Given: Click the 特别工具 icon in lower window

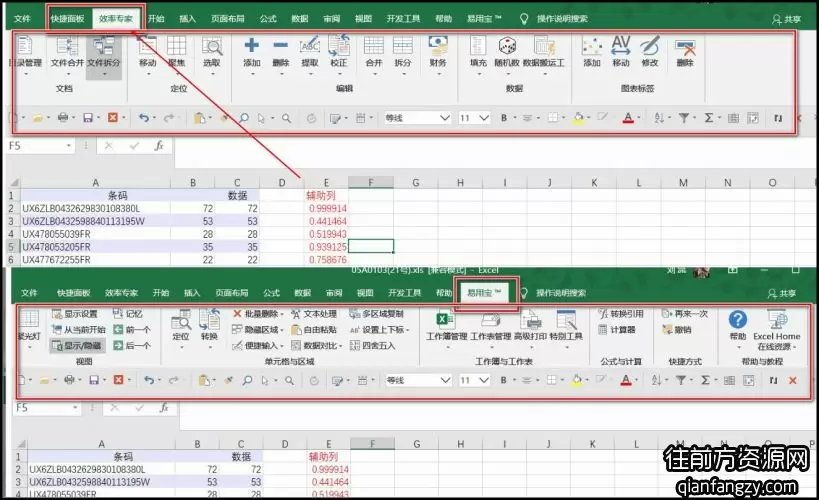Looking at the screenshot, I should [566, 320].
